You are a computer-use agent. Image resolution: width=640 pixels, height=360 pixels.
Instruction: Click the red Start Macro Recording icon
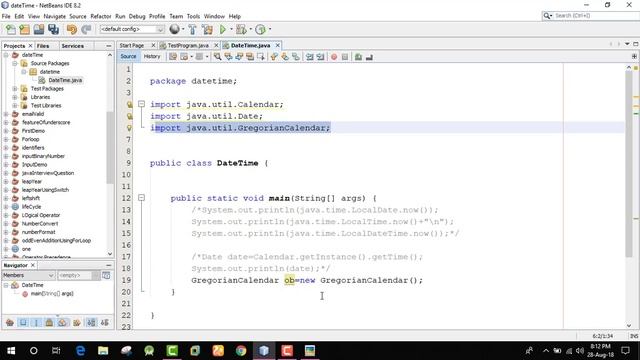tap(334, 57)
